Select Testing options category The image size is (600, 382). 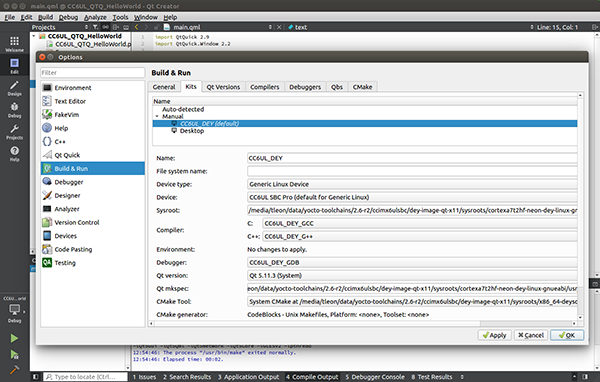coord(93,263)
